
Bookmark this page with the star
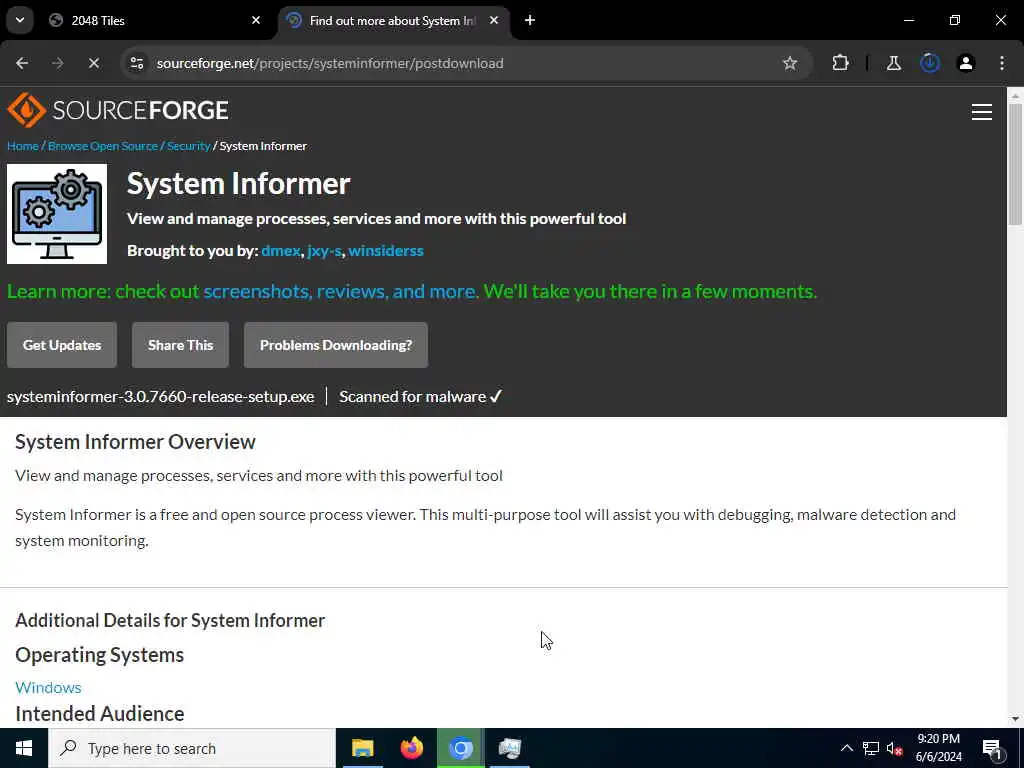790,63
